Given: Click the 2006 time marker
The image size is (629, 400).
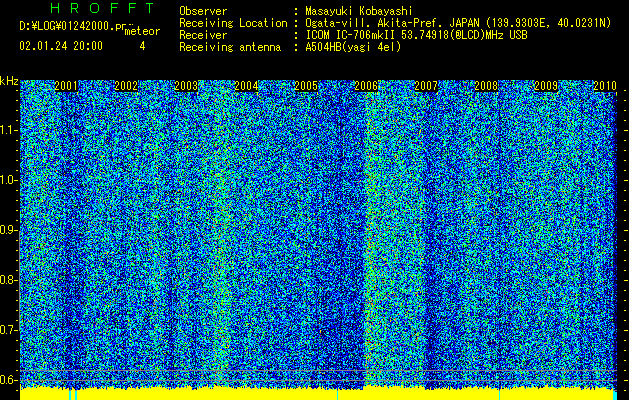Looking at the screenshot, I should 366,86.
